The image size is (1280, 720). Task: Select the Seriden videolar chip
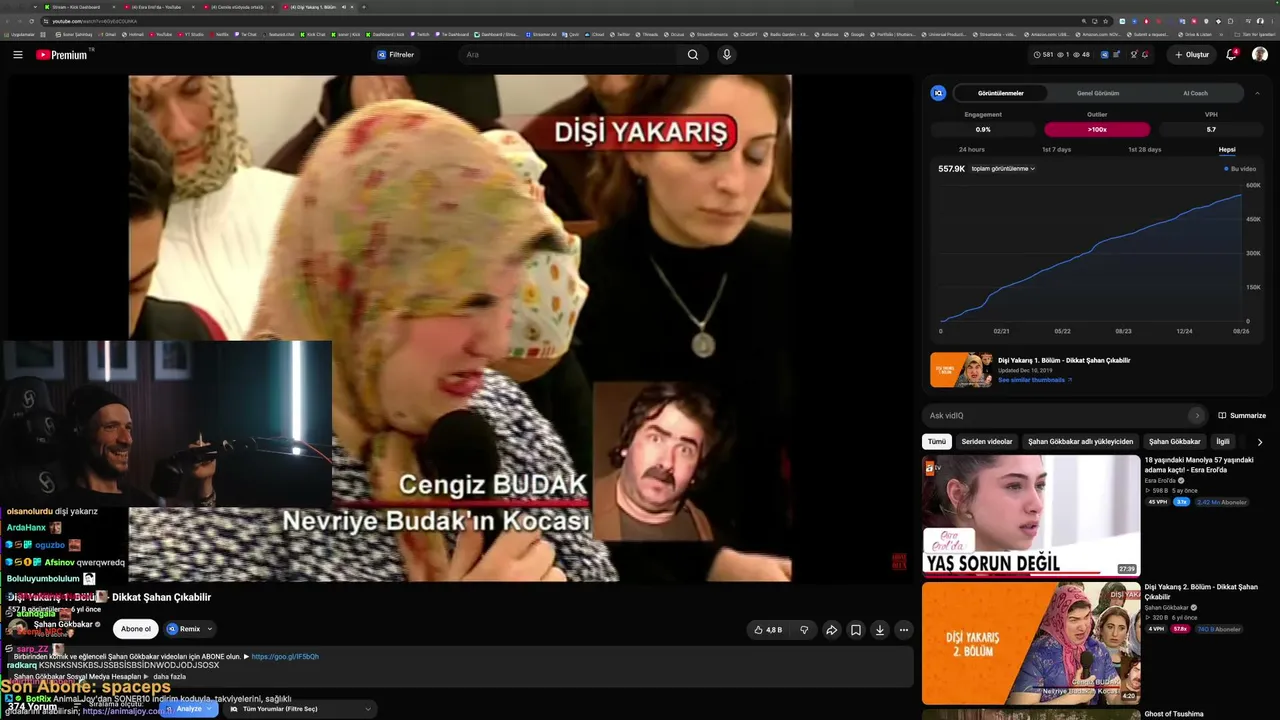[987, 442]
